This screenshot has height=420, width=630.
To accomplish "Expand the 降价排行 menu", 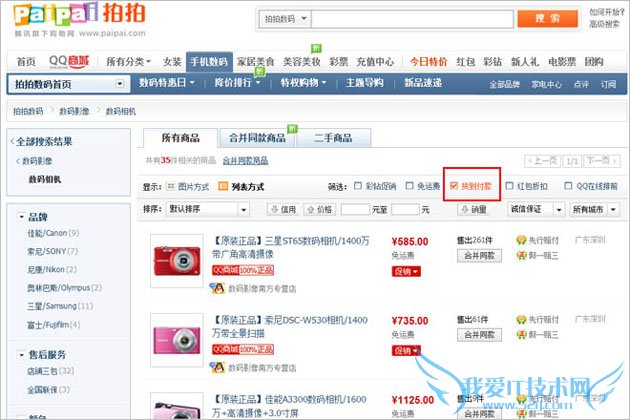I will pos(237,83).
